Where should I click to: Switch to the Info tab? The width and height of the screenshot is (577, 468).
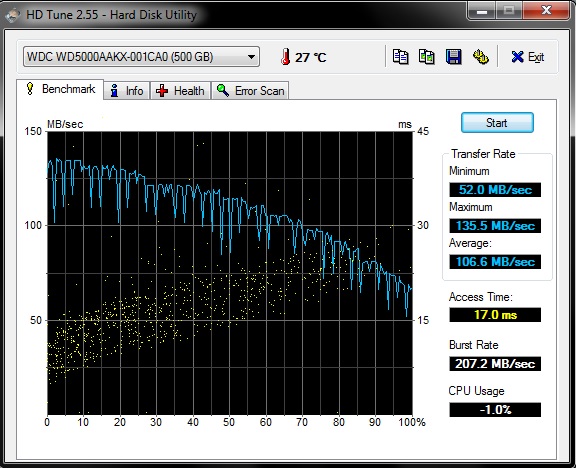point(127,91)
